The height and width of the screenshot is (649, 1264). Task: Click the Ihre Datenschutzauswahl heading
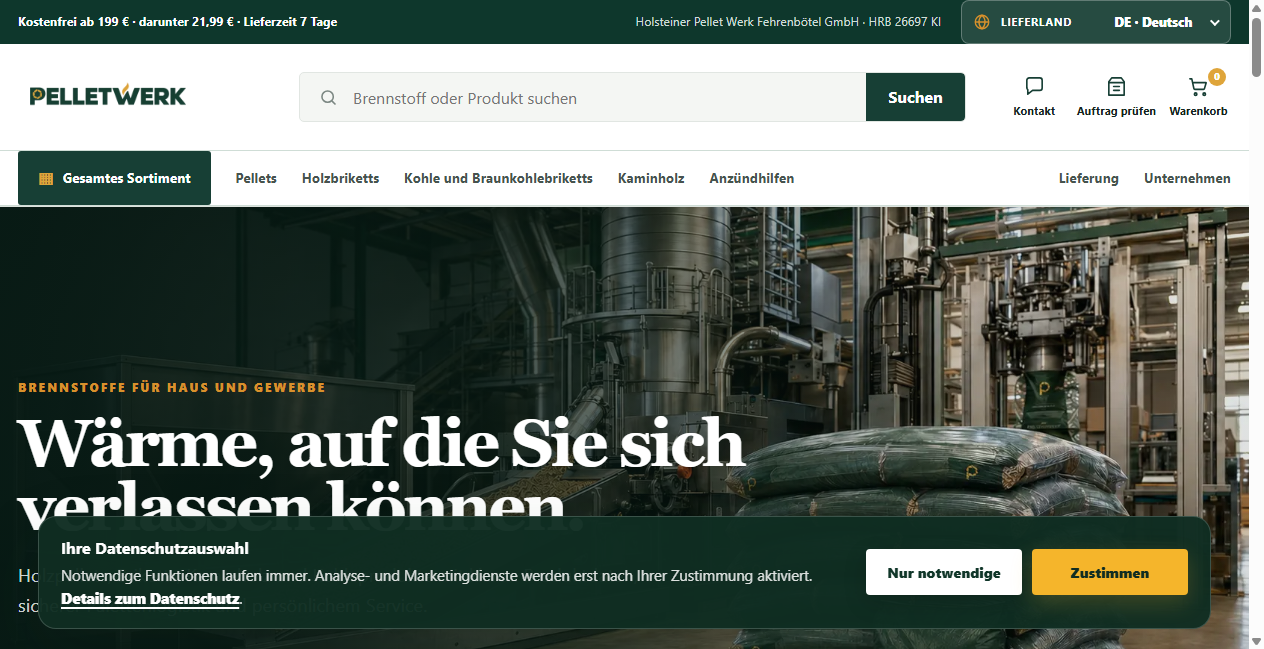[155, 548]
